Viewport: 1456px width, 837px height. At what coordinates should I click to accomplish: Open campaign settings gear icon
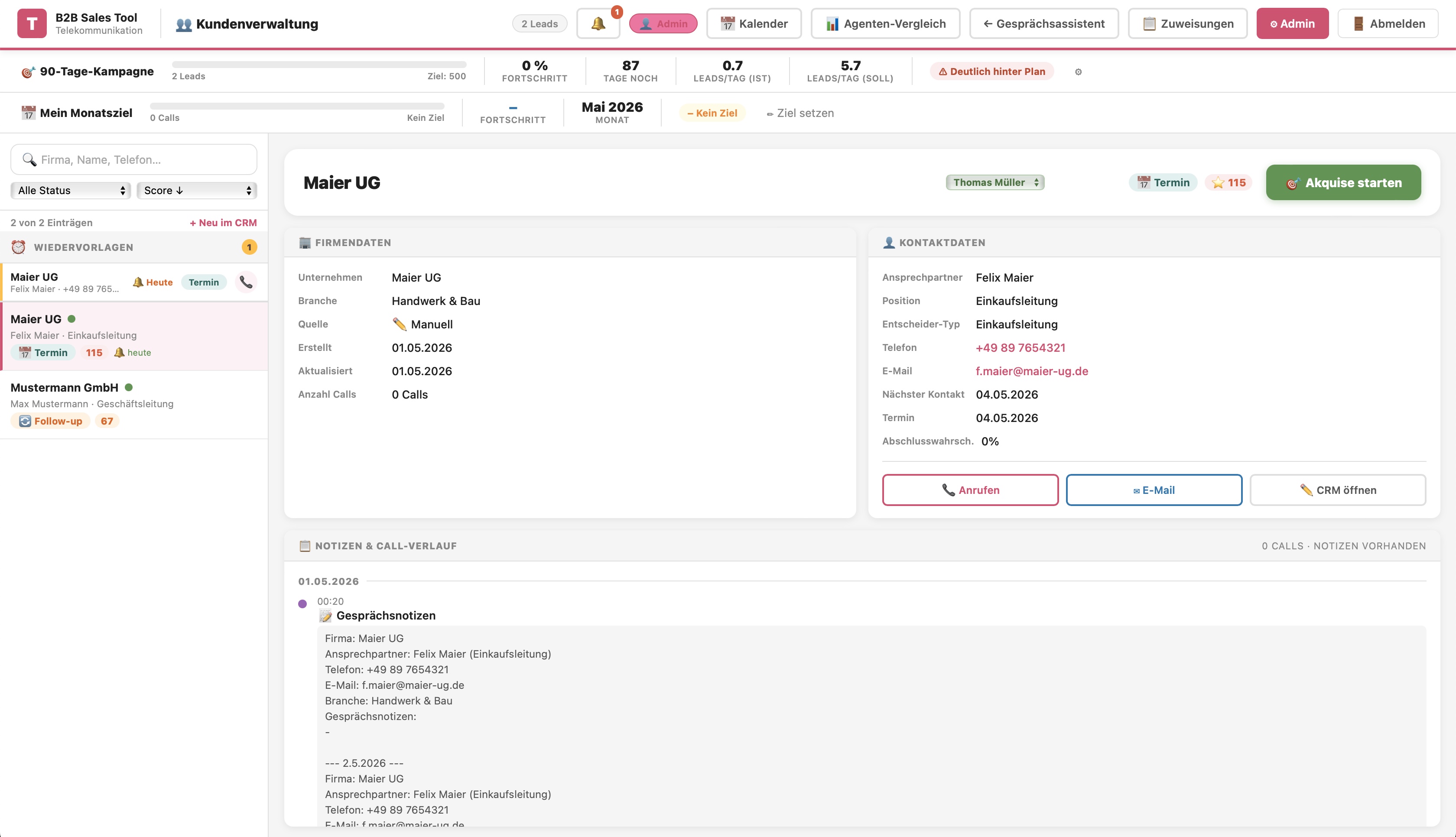pos(1078,72)
